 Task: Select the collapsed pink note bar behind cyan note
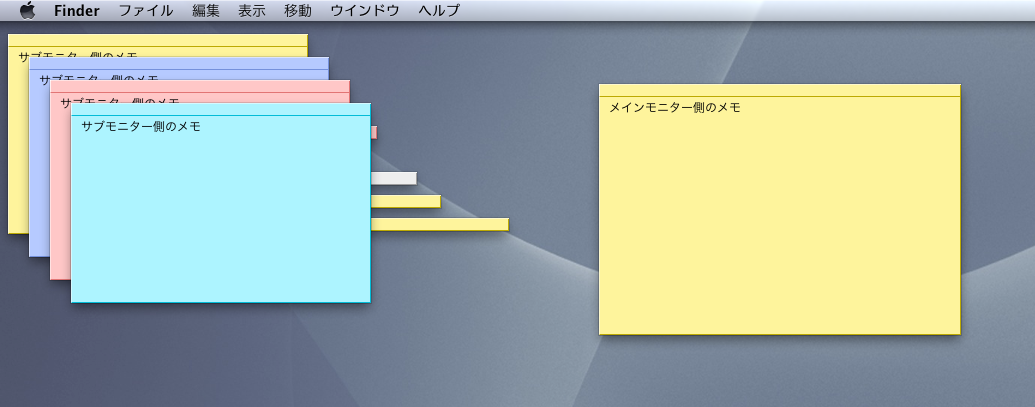pos(374,132)
